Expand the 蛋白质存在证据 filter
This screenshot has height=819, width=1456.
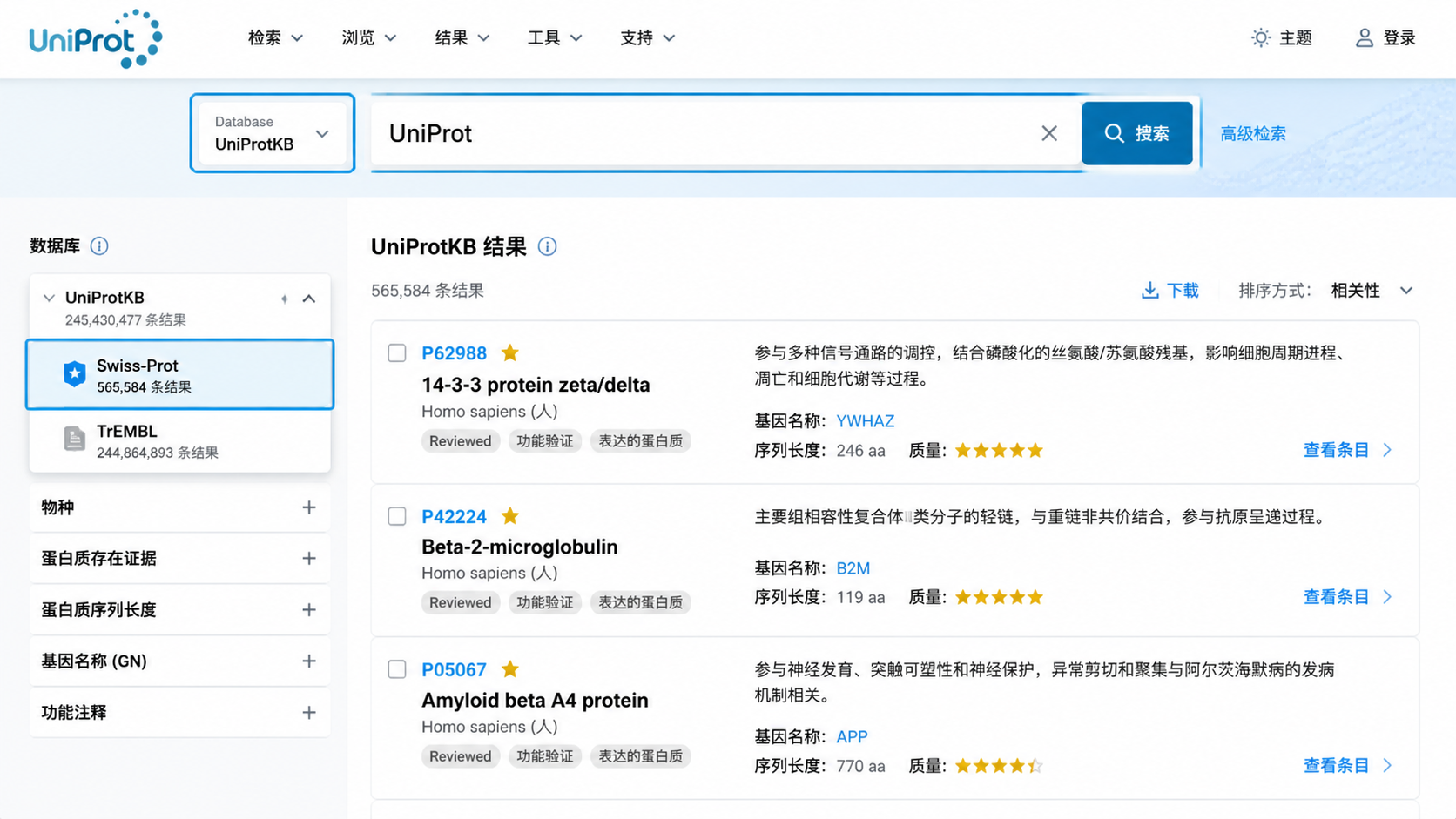click(179, 559)
